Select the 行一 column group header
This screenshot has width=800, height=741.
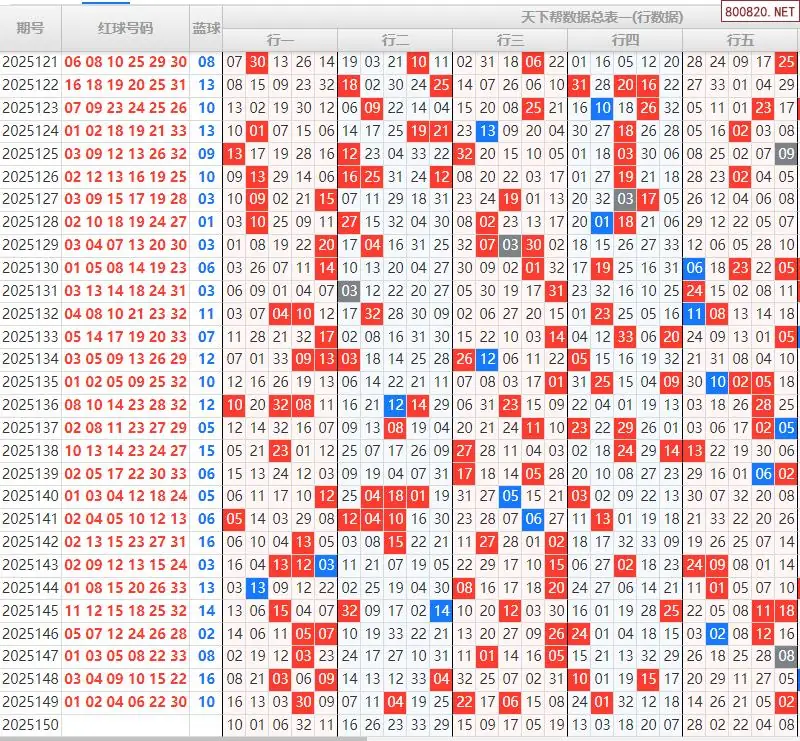pos(280,40)
